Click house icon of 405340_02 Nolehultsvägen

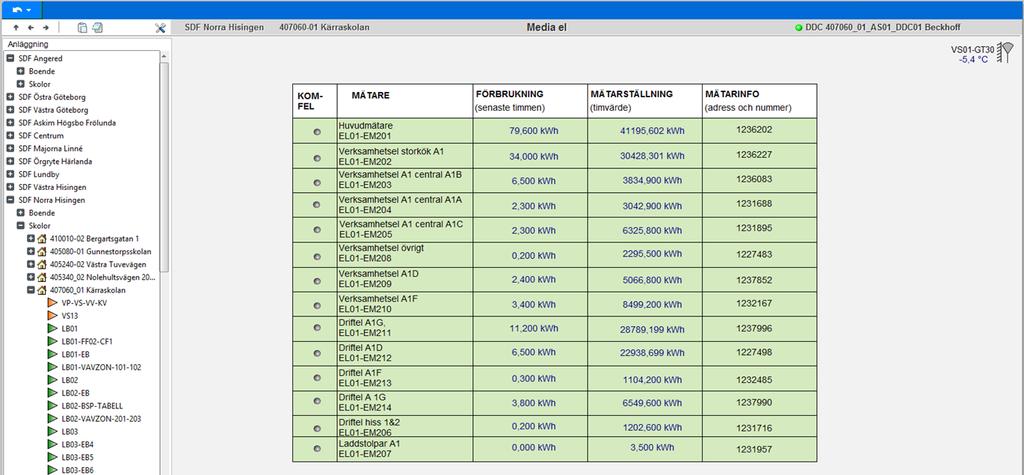coord(42,277)
